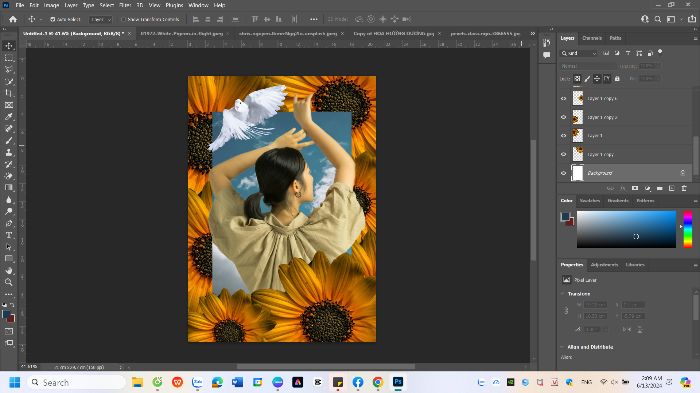The height and width of the screenshot is (393, 700).
Task: Click the link width and height toggle
Action: 566,310
